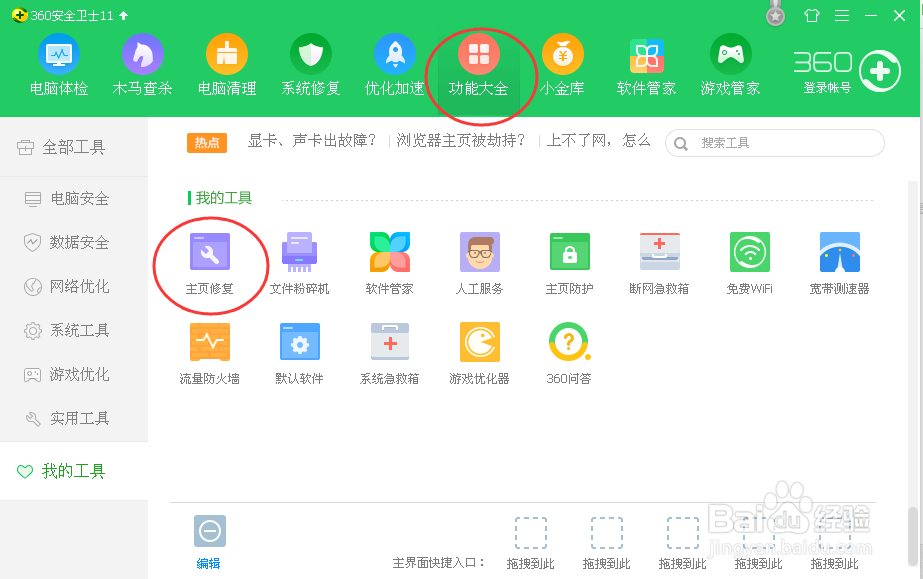Select 全部工具 sidebar tab
Image resolution: width=923 pixels, height=579 pixels.
(x=74, y=147)
